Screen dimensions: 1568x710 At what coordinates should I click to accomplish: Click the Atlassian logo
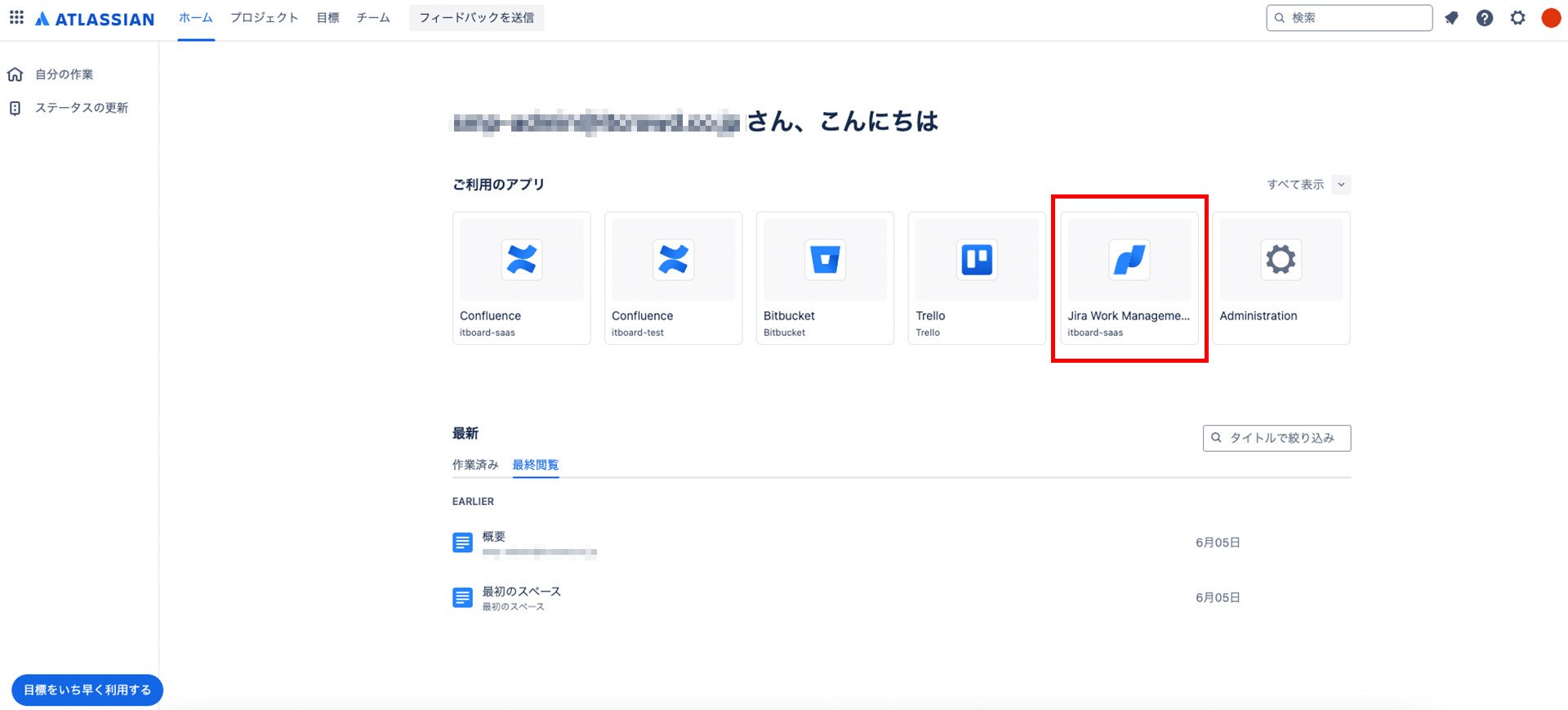pyautogui.click(x=95, y=19)
